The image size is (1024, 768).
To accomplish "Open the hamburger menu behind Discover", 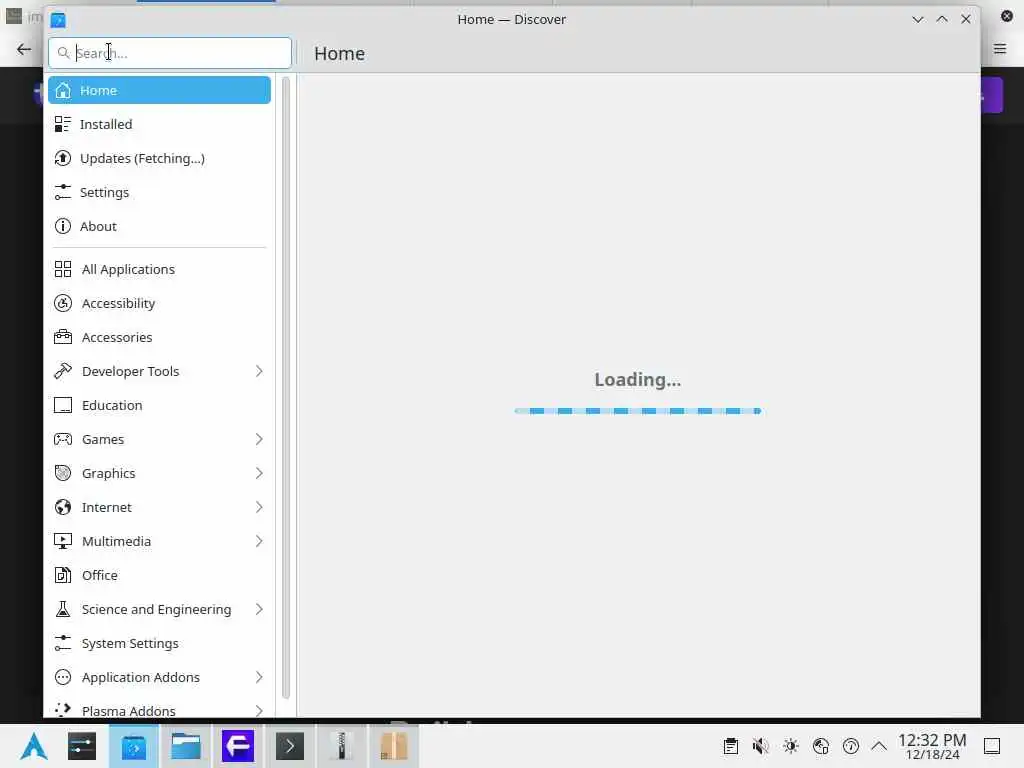I will (1000, 48).
